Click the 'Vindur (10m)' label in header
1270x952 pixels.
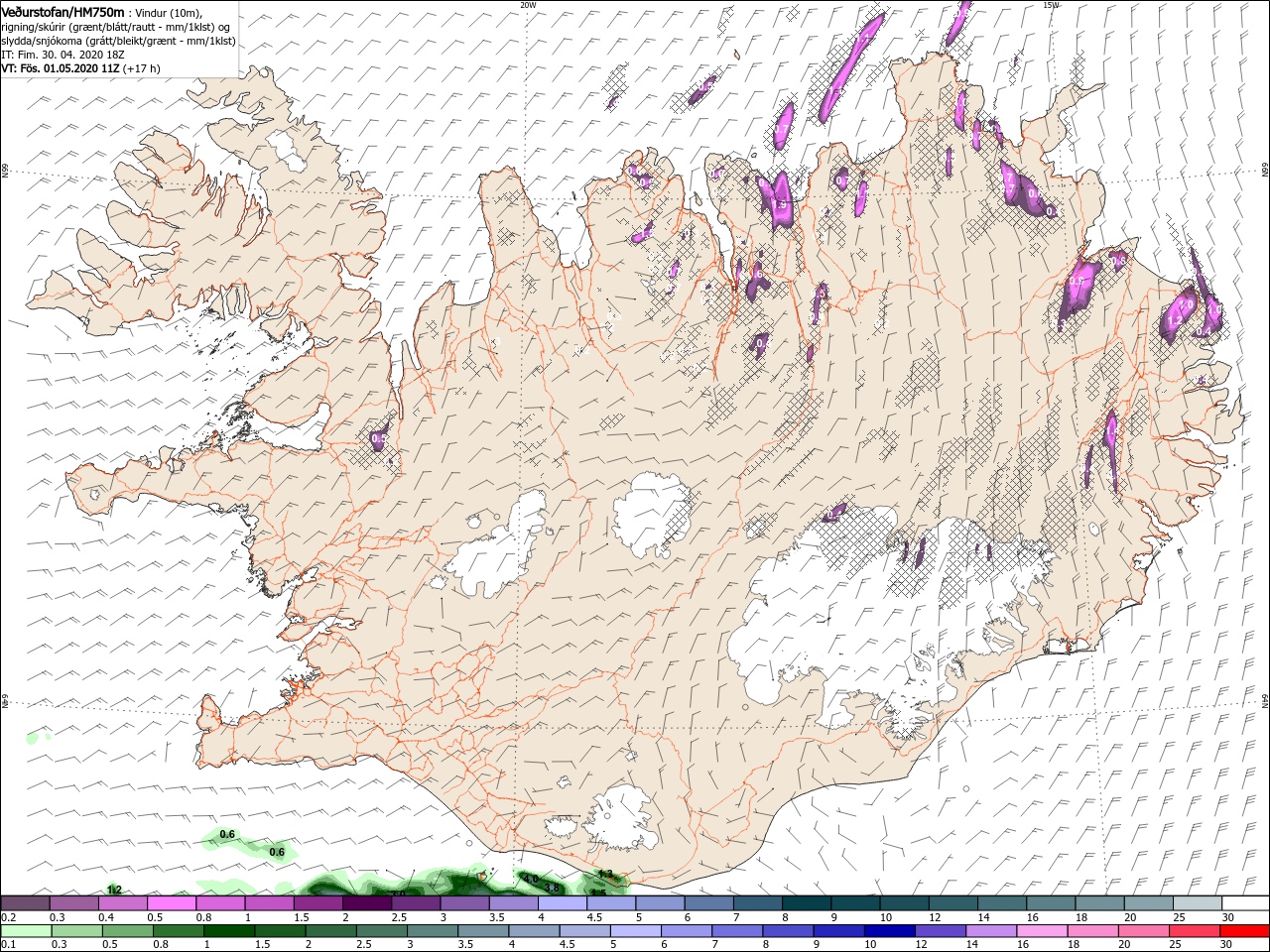pos(168,13)
